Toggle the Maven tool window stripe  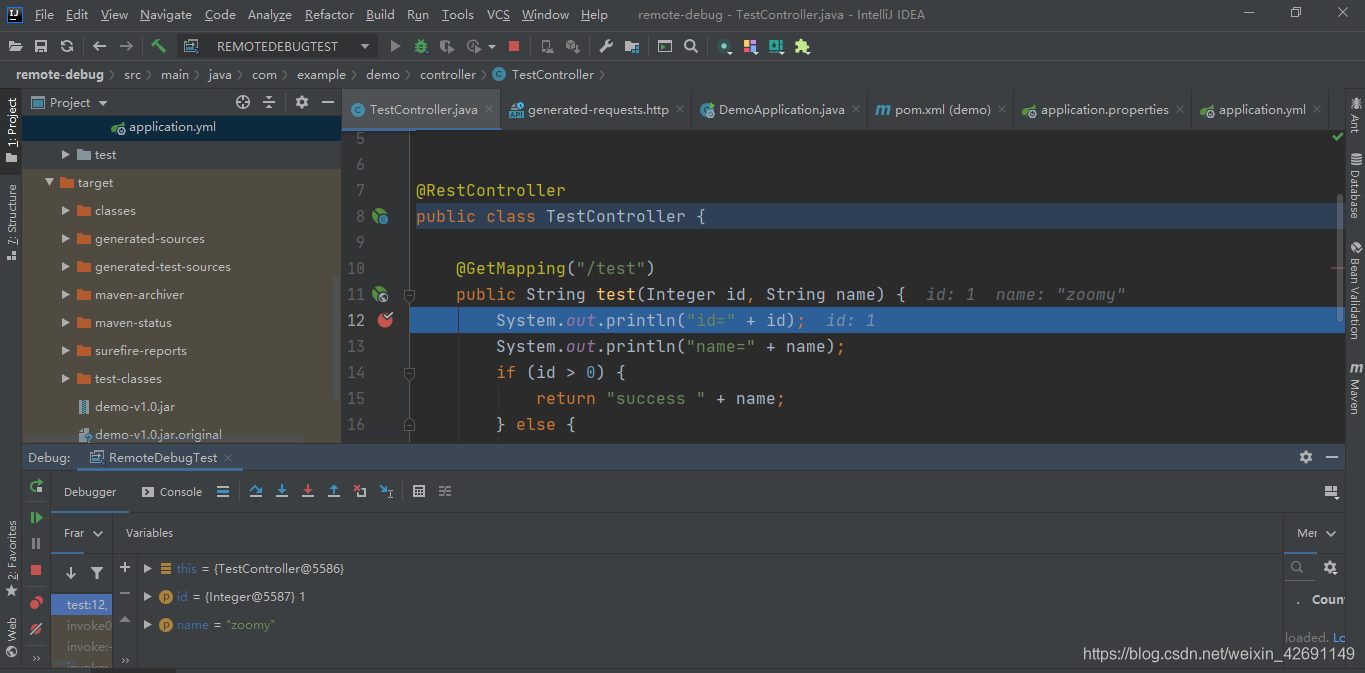1355,389
